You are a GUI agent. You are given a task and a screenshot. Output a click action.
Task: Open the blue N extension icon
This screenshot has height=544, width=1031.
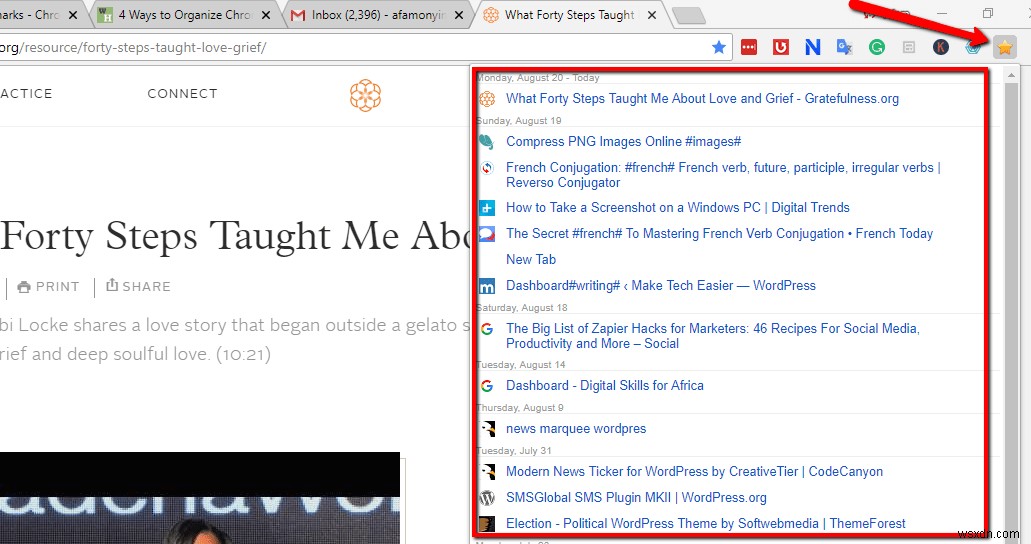click(813, 47)
